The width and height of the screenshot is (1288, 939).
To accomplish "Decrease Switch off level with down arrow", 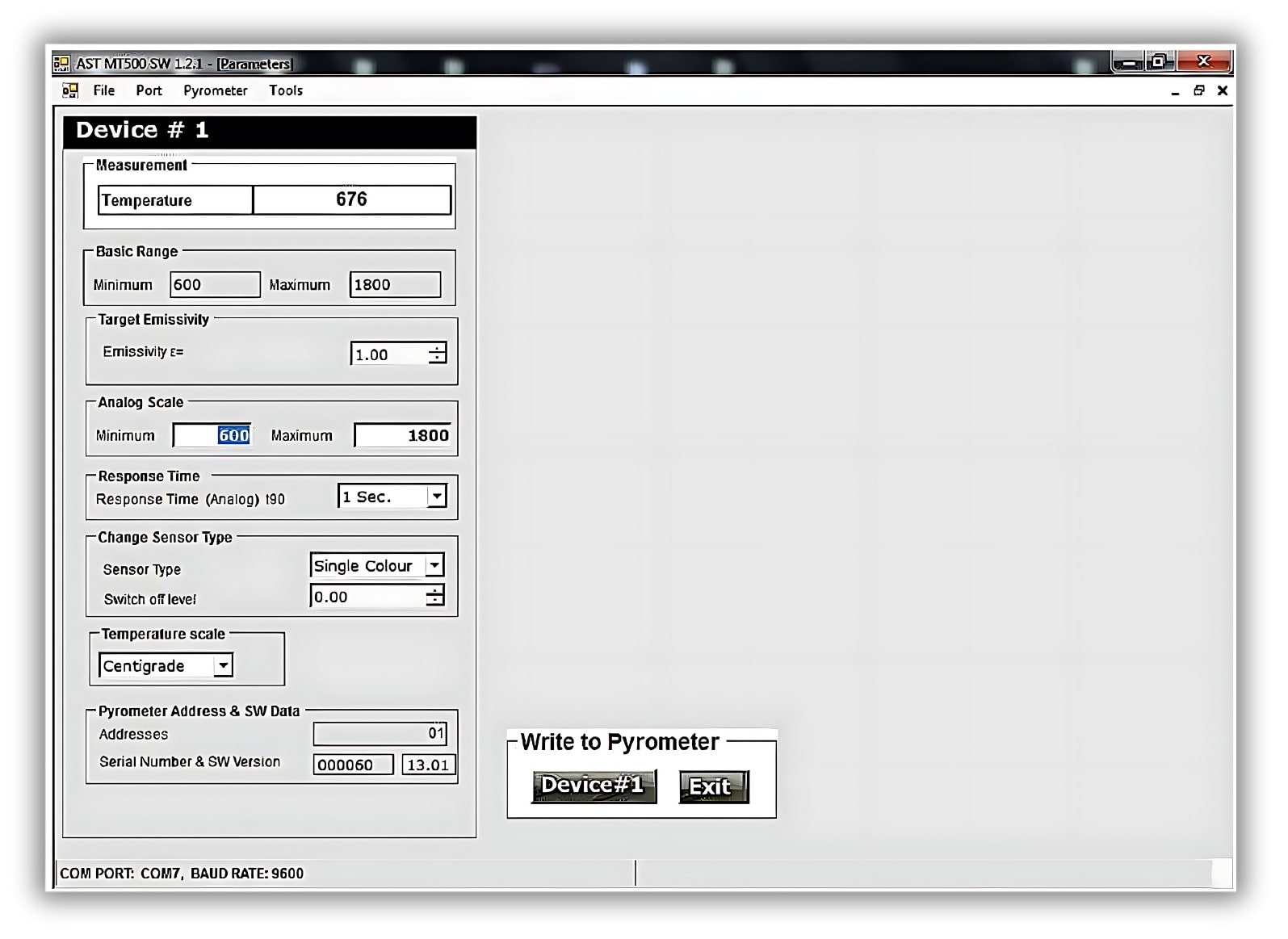I will [434, 602].
